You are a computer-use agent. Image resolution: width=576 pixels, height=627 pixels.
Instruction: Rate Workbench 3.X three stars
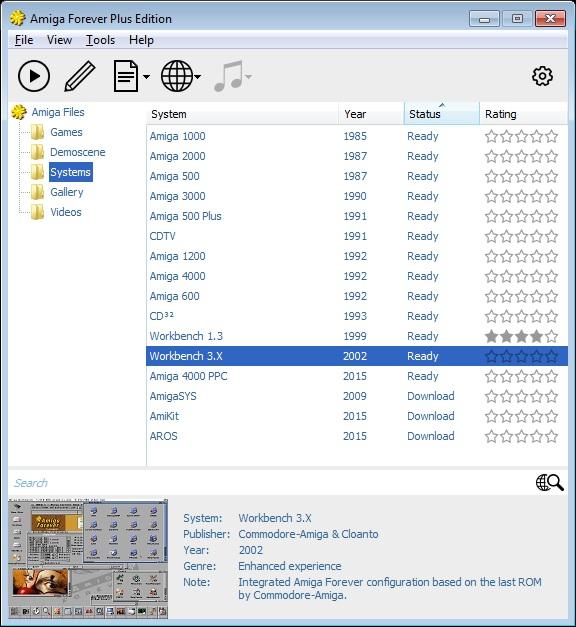(522, 356)
